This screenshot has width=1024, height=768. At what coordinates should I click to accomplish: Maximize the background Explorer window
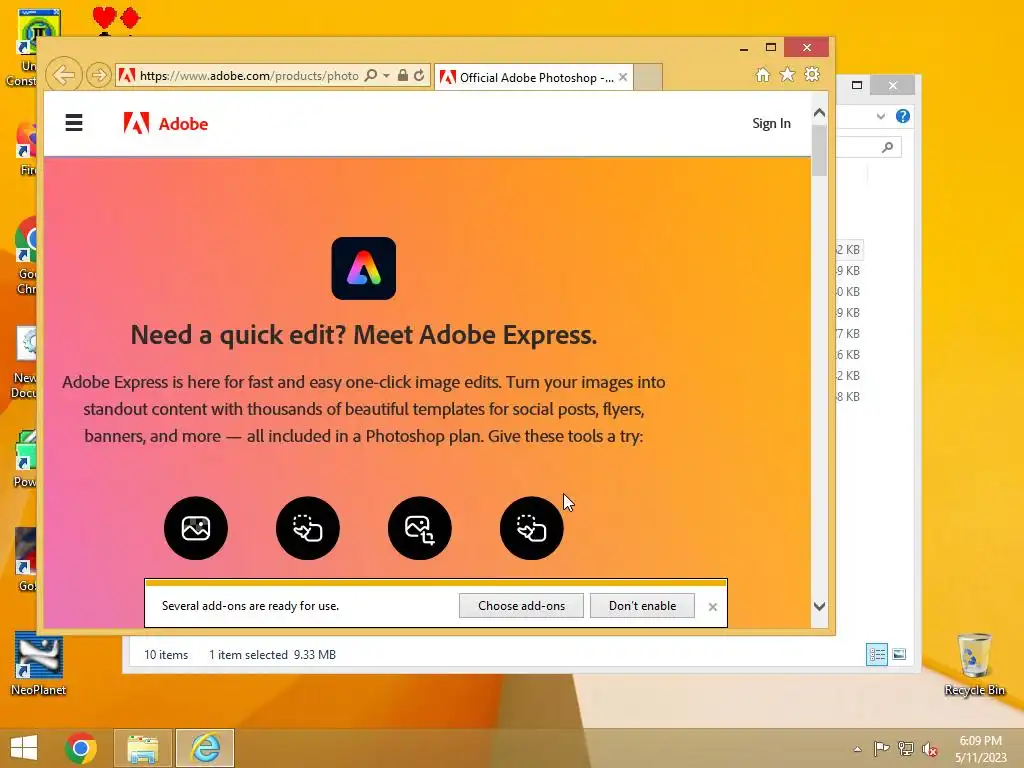857,85
